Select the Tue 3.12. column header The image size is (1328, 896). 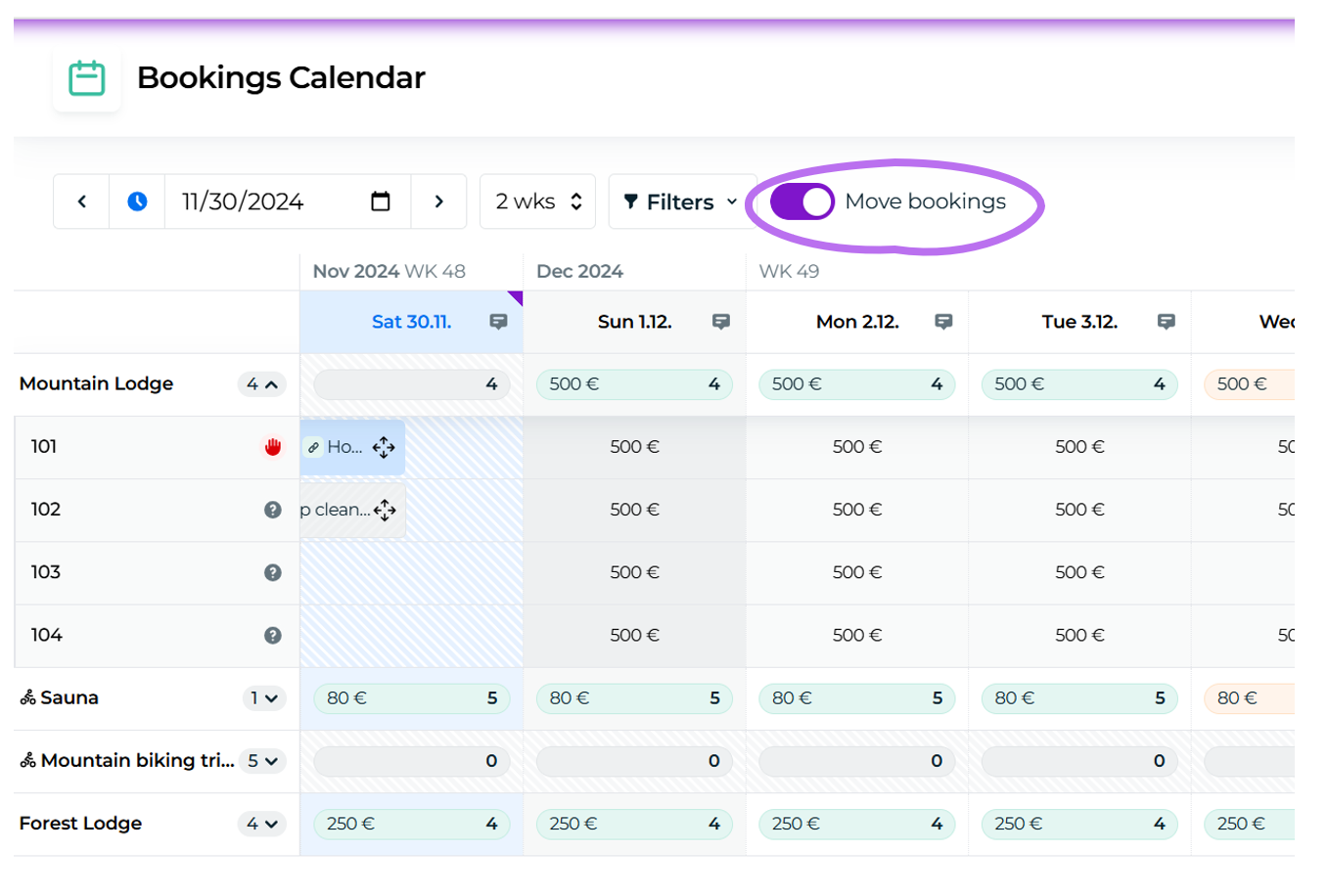pyautogui.click(x=1079, y=322)
